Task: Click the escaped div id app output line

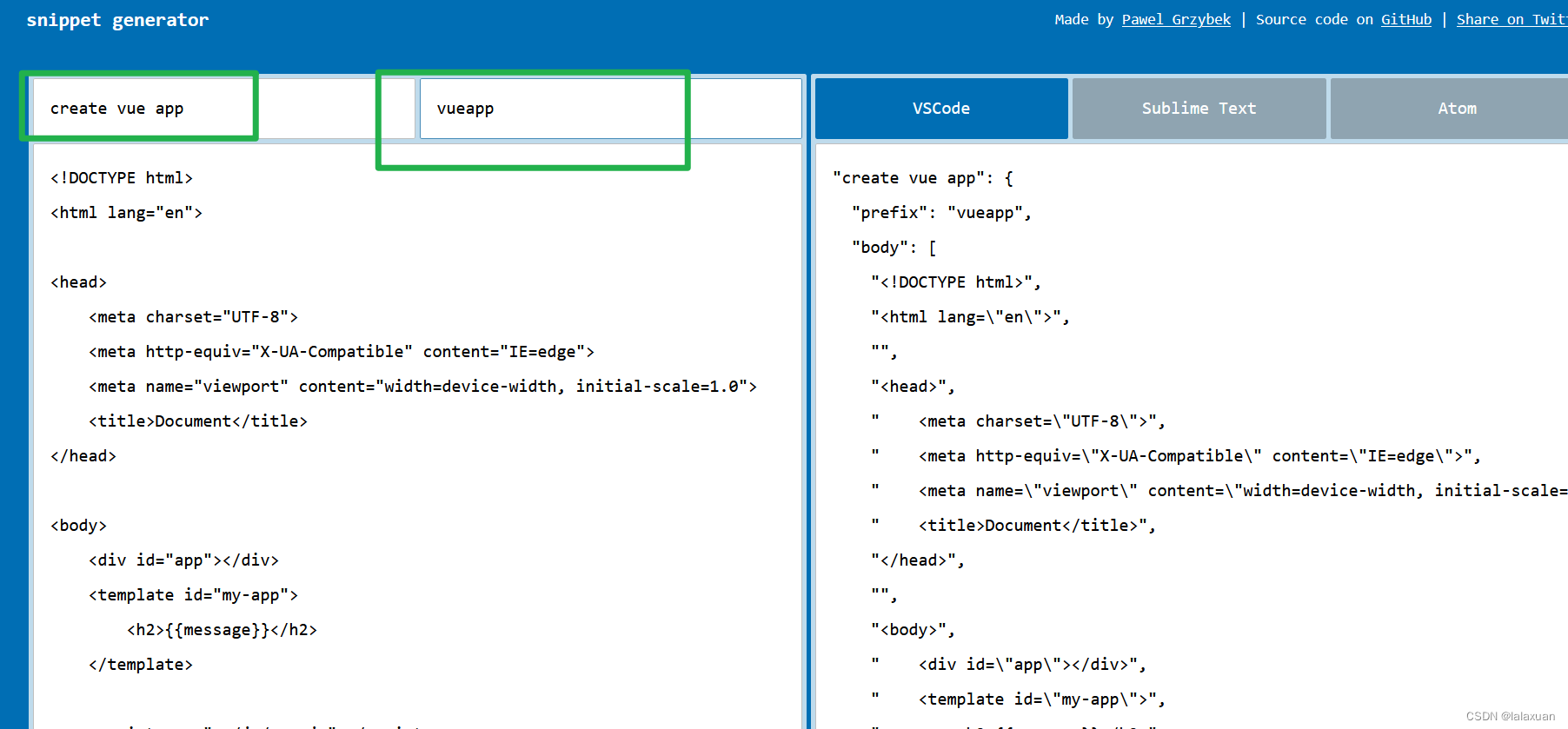Action: (1008, 665)
